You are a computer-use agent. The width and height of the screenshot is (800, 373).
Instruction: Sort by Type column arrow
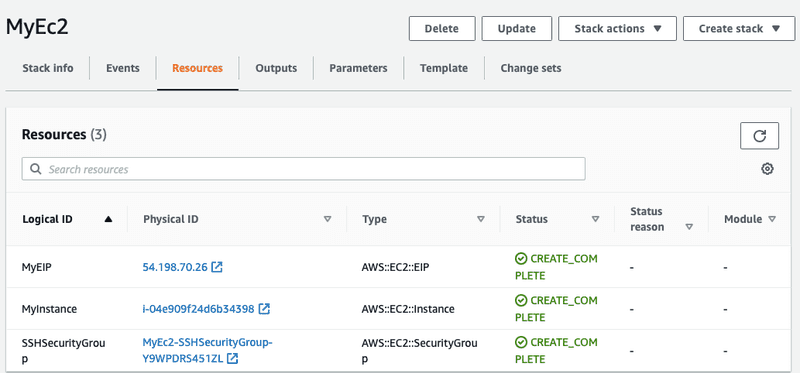pyautogui.click(x=481, y=219)
